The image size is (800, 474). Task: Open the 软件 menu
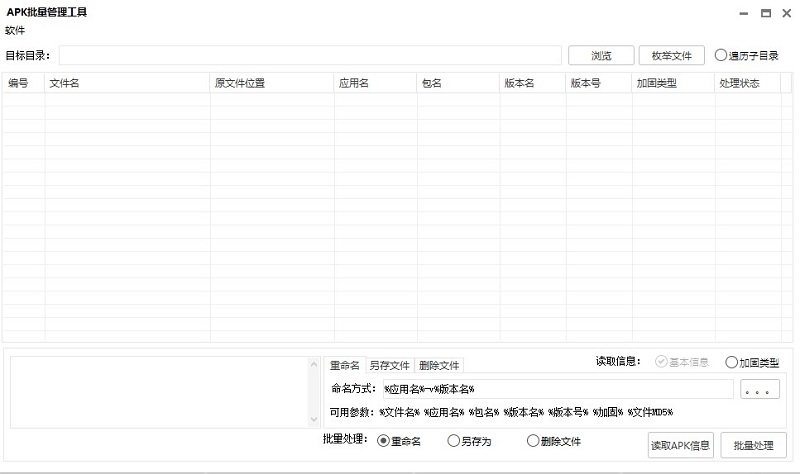point(16,30)
